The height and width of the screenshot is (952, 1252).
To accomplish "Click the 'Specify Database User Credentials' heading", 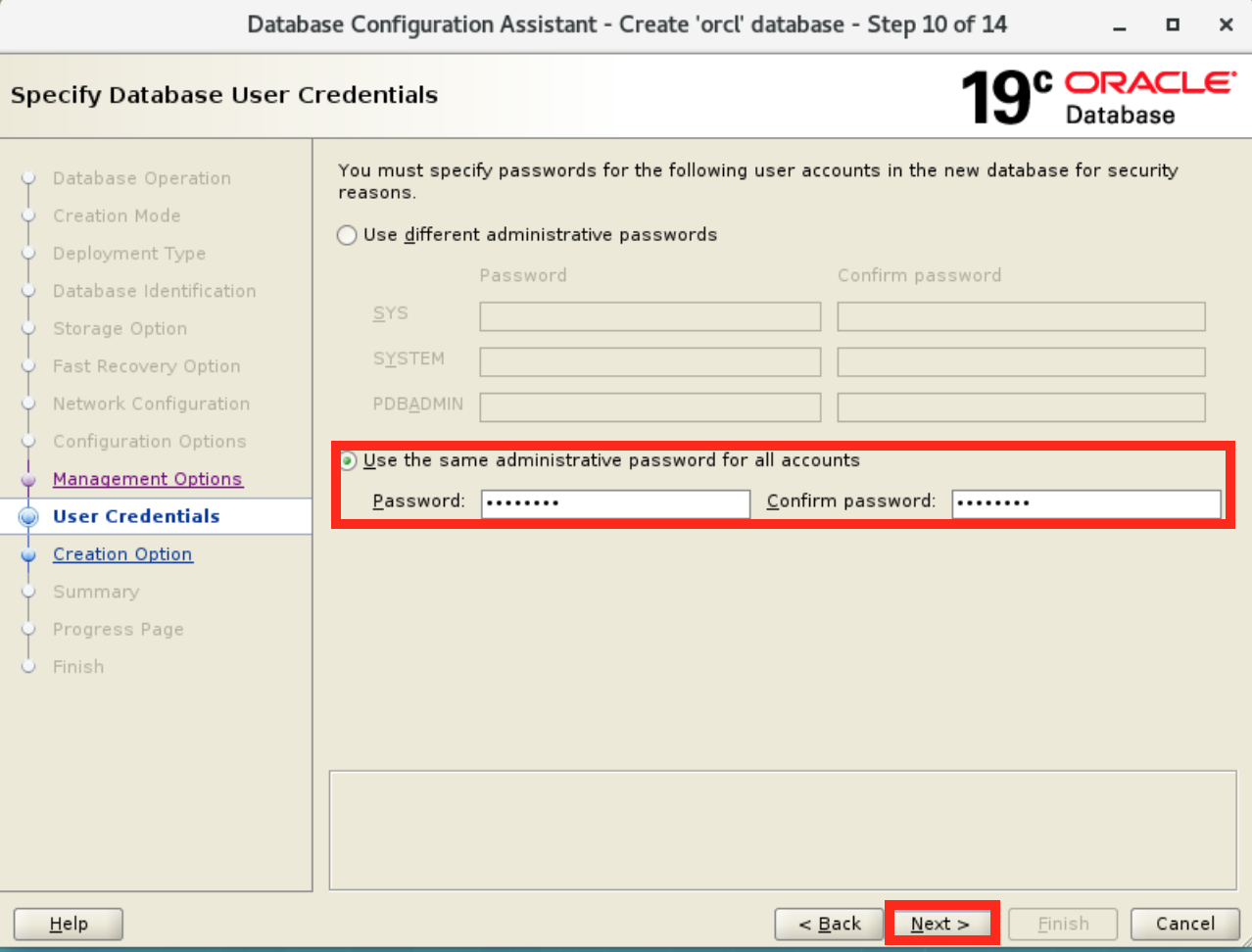I will click(224, 95).
